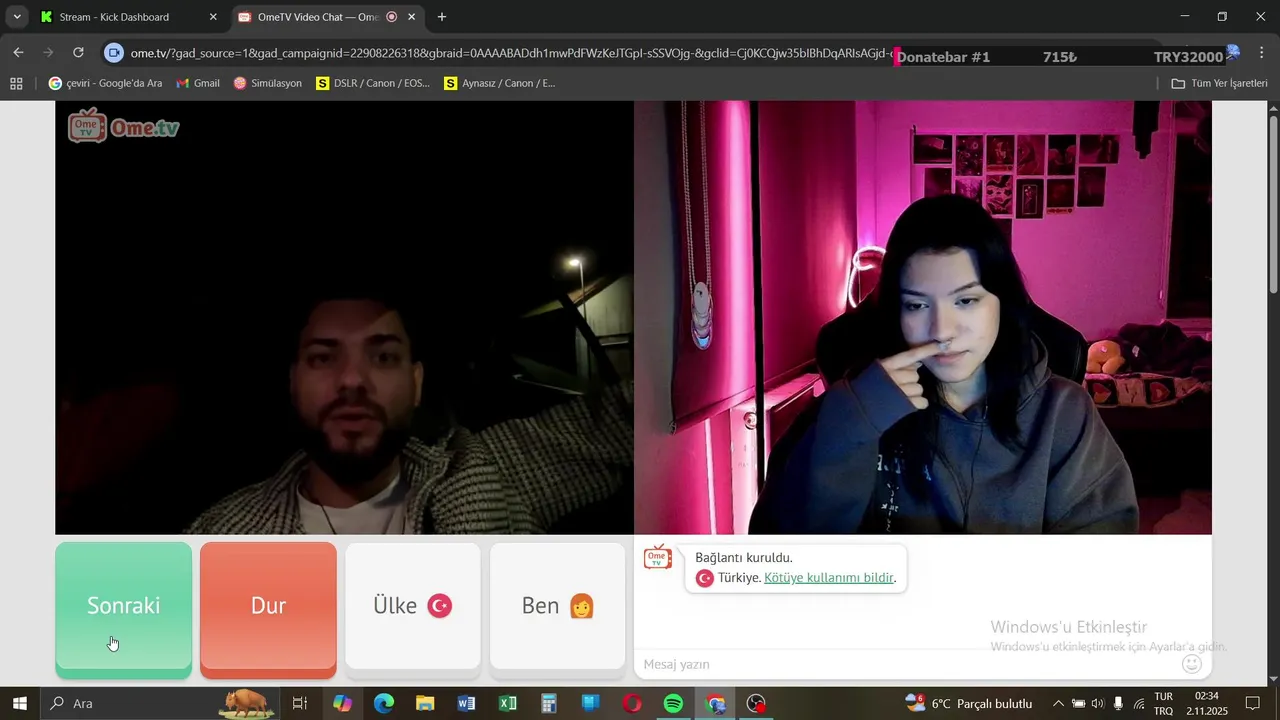Open clock showing 02:34 2.11.2025
The width and height of the screenshot is (1280, 720).
click(x=1207, y=703)
